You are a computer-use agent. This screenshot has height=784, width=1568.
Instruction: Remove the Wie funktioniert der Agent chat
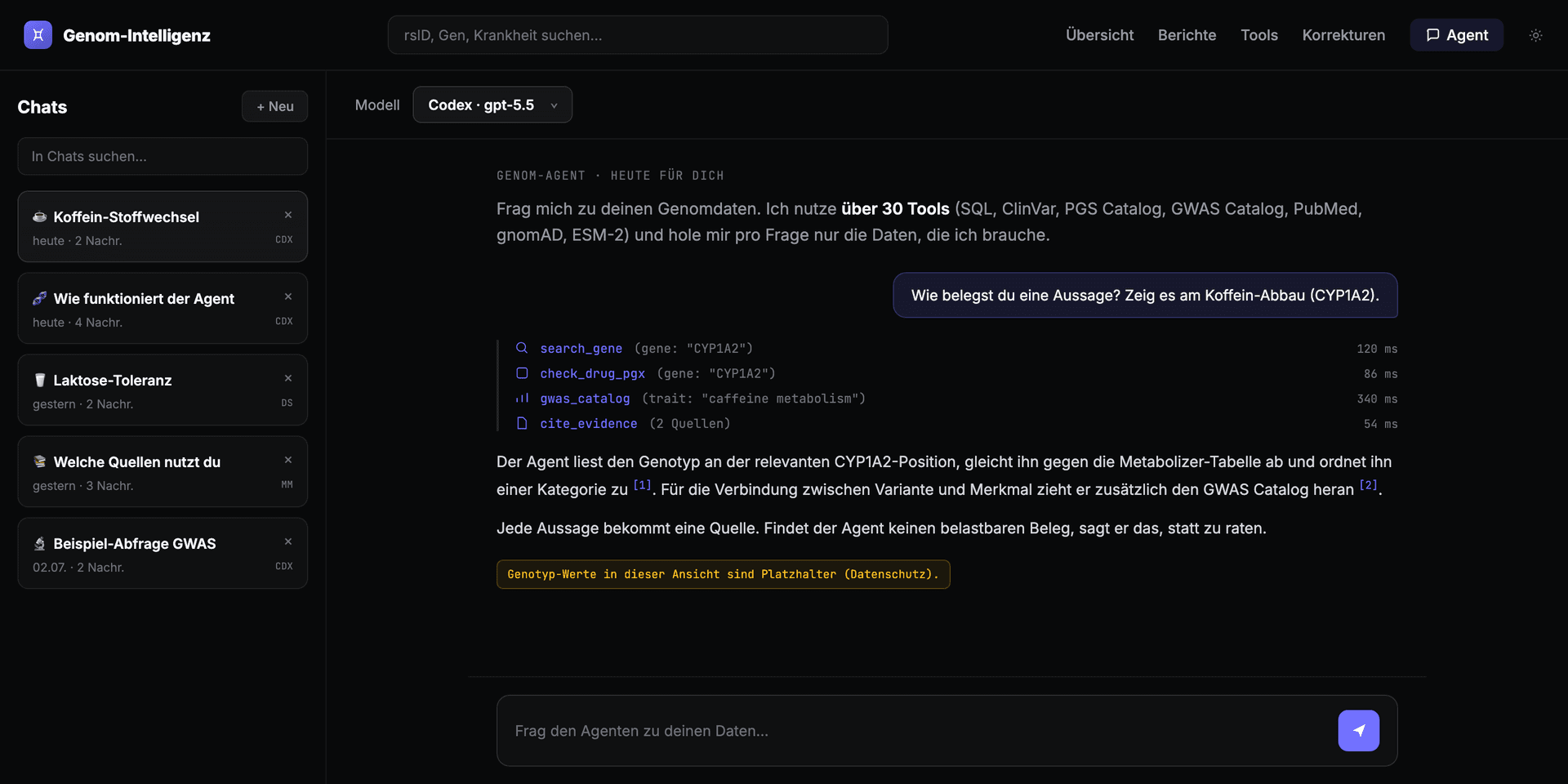click(x=288, y=296)
